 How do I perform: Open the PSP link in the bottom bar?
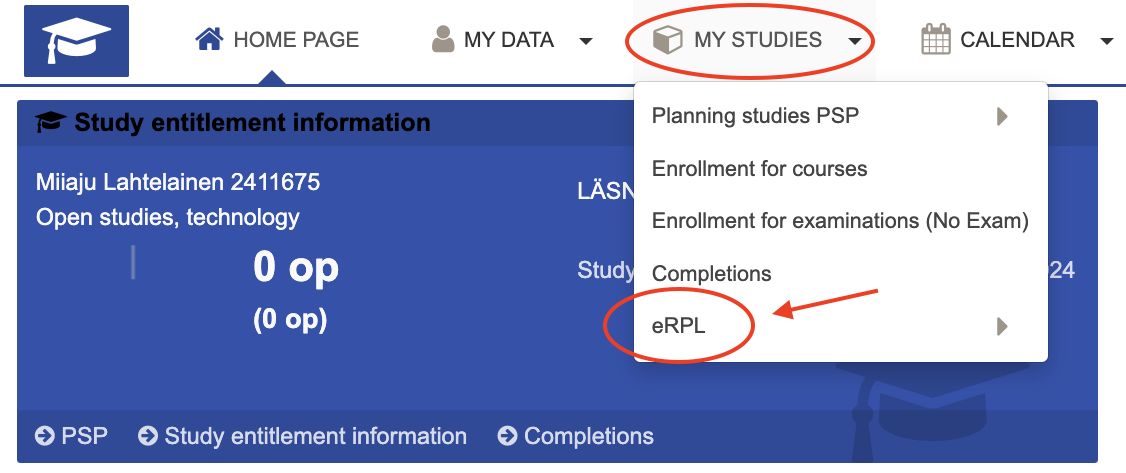pos(86,436)
